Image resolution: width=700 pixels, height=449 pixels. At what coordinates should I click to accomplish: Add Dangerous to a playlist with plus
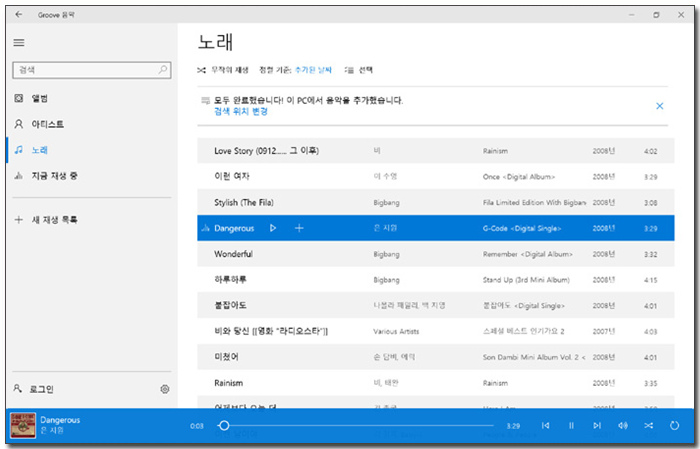click(299, 228)
